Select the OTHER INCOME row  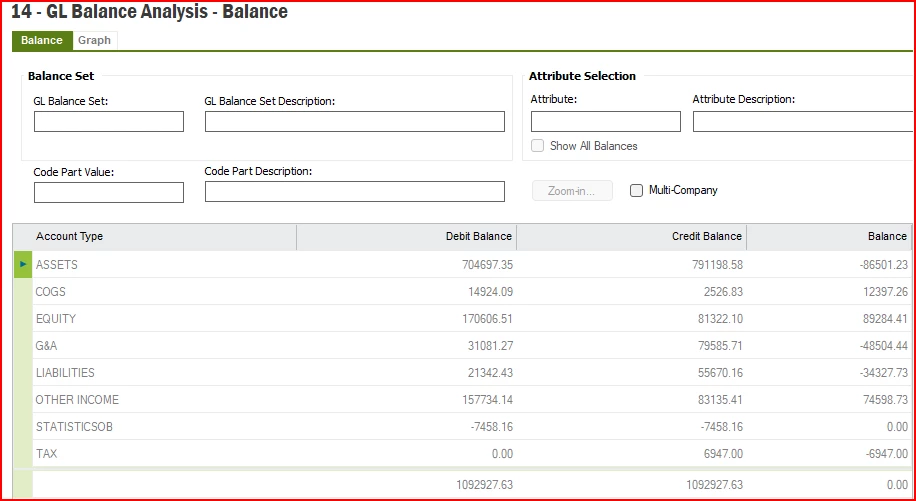472,400
